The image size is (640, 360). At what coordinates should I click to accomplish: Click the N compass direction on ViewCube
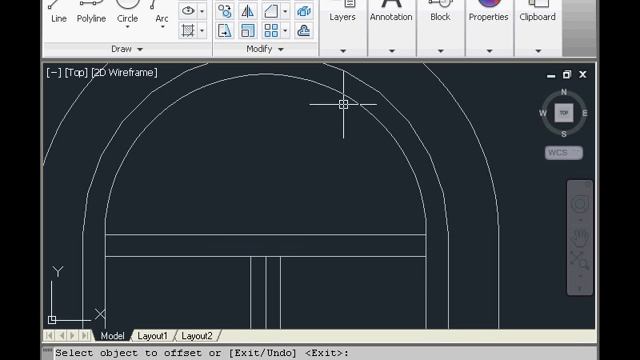(564, 92)
